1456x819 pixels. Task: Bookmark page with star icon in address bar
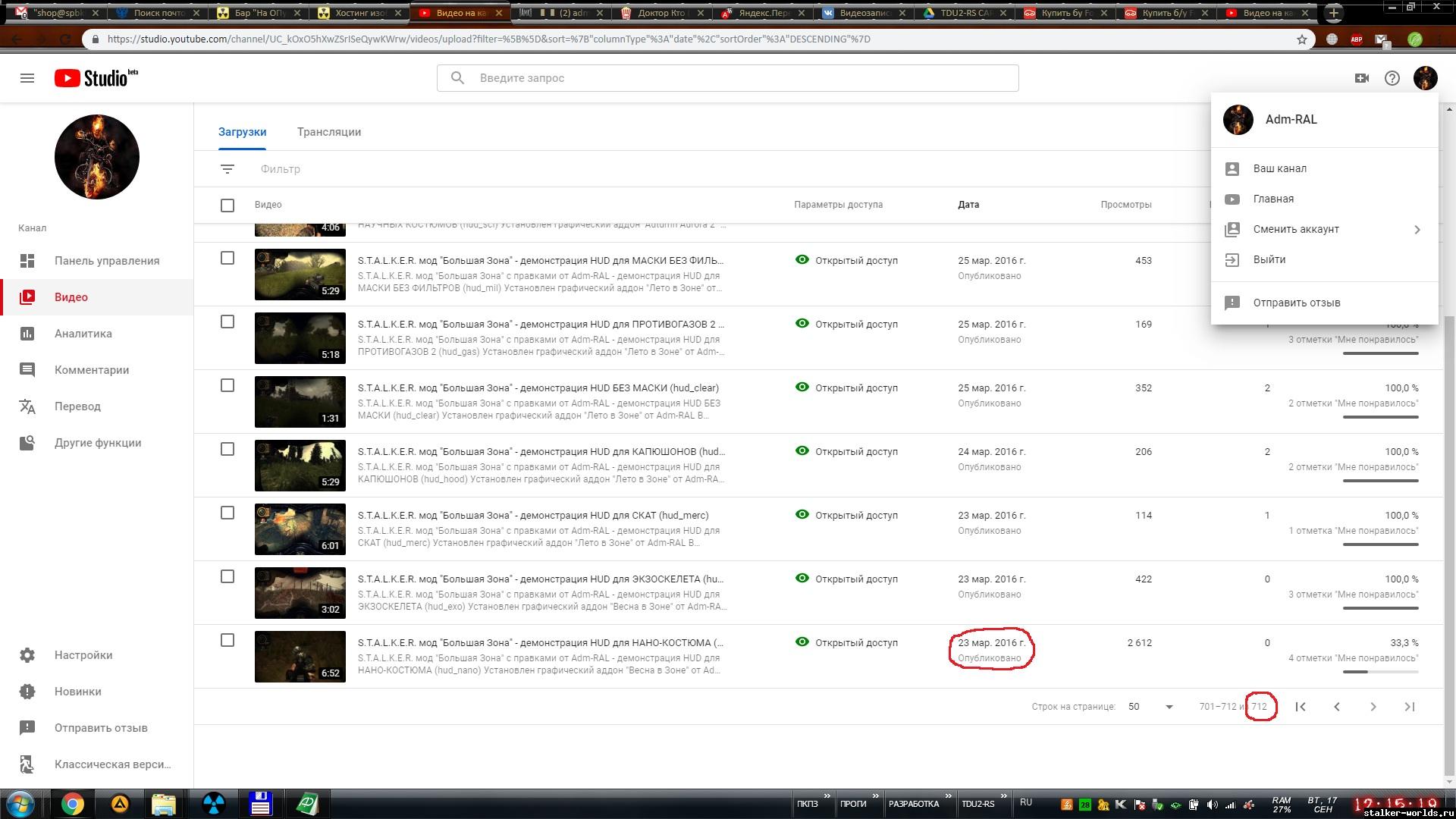click(1302, 39)
